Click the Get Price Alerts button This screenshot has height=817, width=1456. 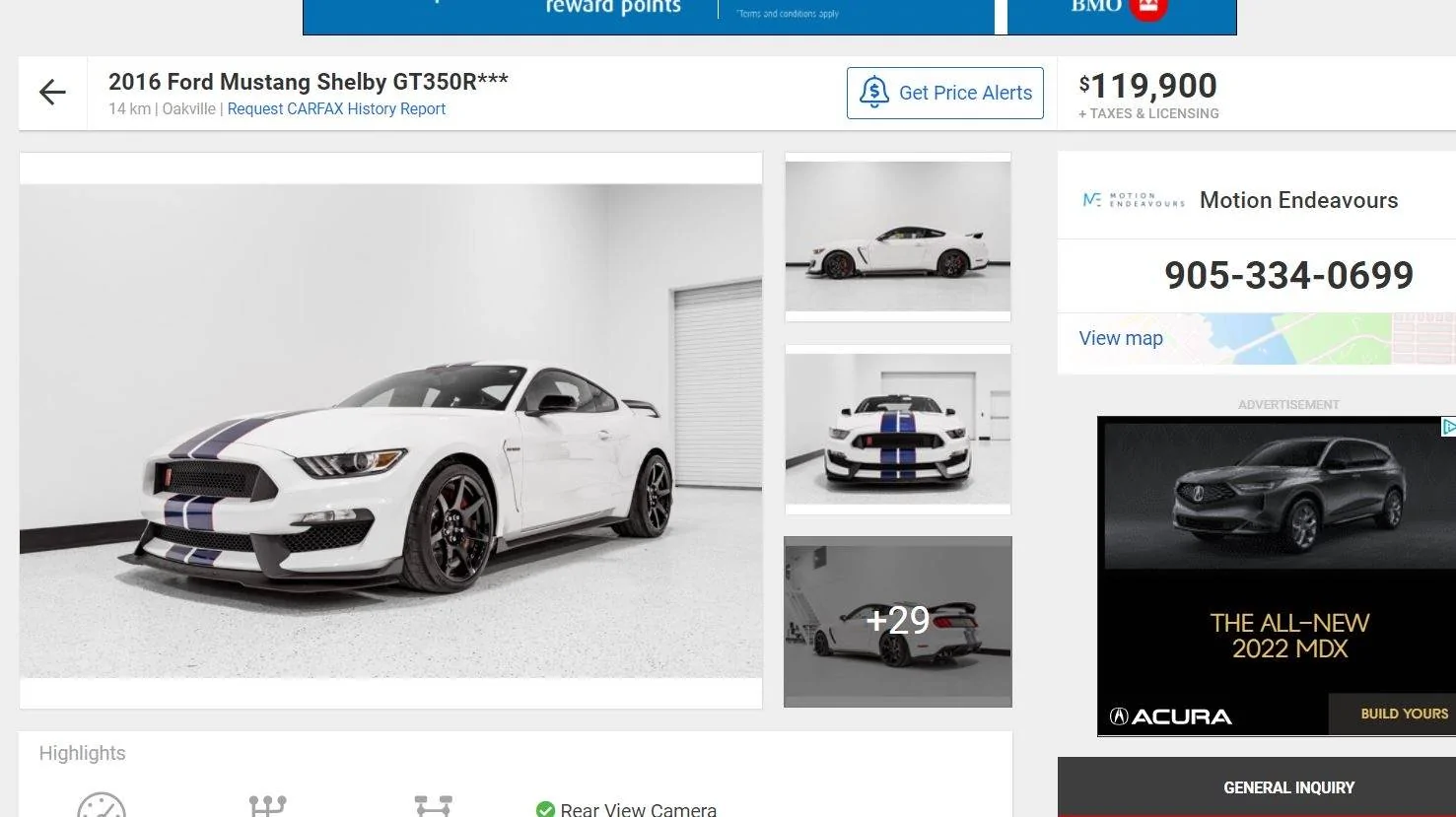click(944, 93)
